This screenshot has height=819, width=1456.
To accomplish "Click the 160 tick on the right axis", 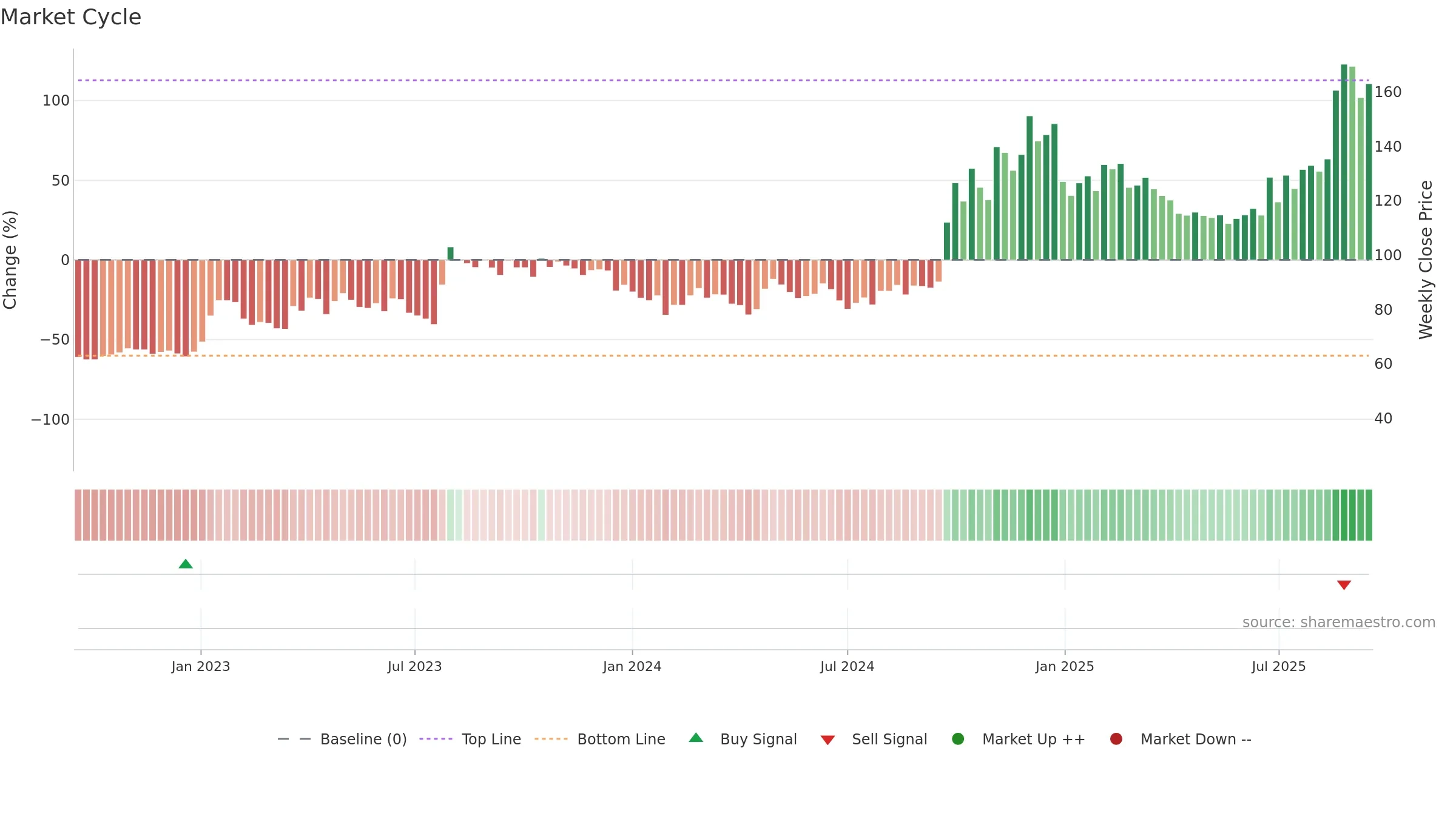I will pos(1388,92).
